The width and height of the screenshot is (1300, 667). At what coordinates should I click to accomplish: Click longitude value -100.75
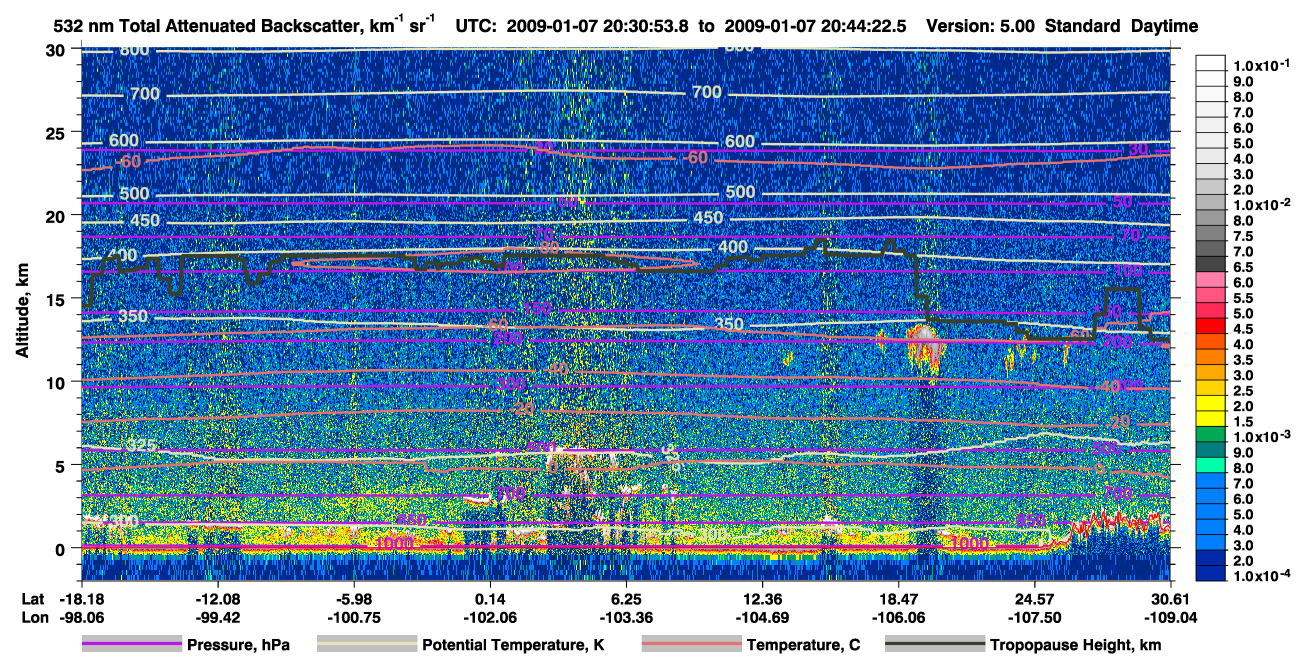point(353,617)
